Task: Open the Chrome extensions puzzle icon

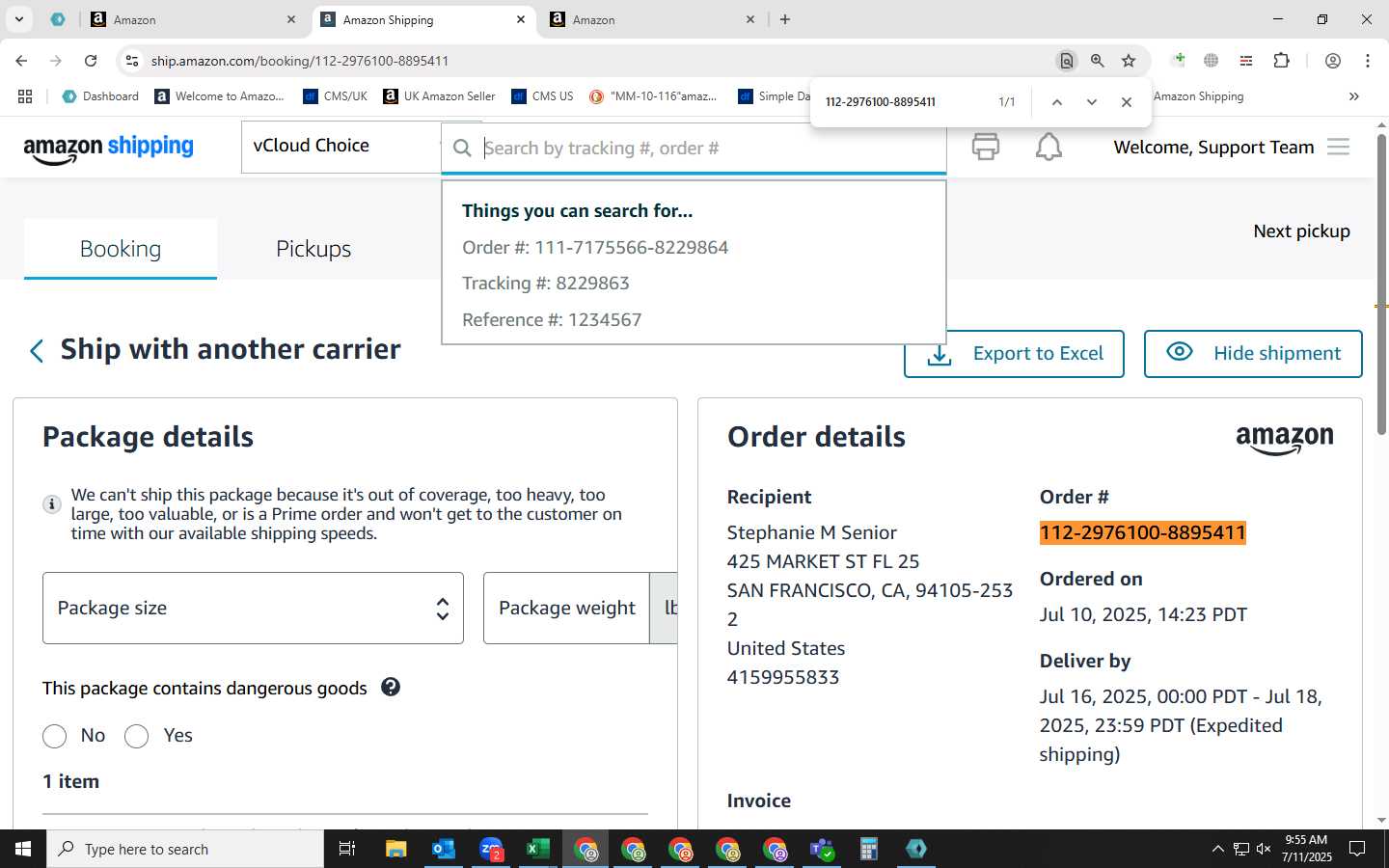Action: (x=1281, y=61)
